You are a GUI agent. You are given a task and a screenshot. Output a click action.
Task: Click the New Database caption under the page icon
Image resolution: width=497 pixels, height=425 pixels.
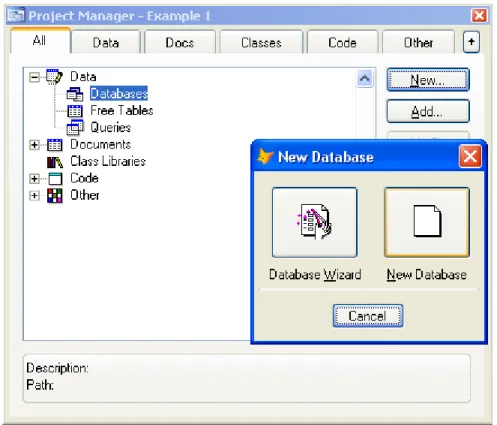(x=427, y=275)
